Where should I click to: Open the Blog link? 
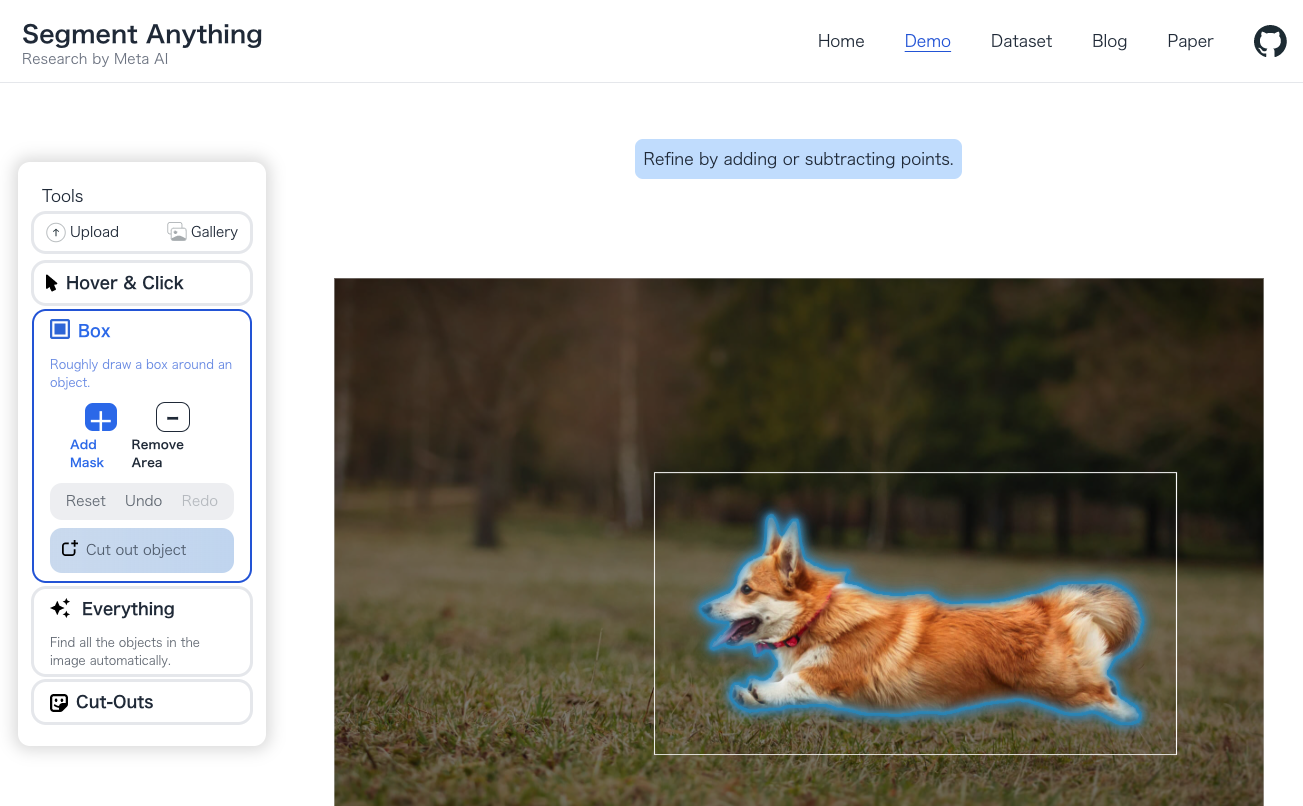click(1109, 41)
